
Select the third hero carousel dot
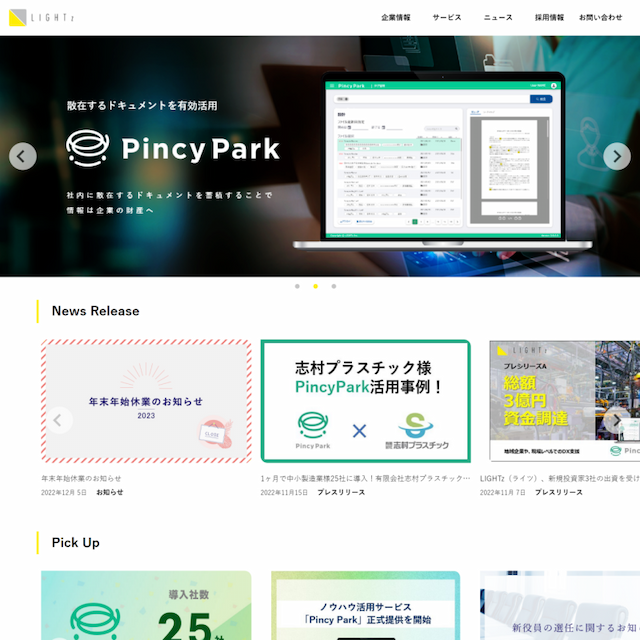(334, 286)
